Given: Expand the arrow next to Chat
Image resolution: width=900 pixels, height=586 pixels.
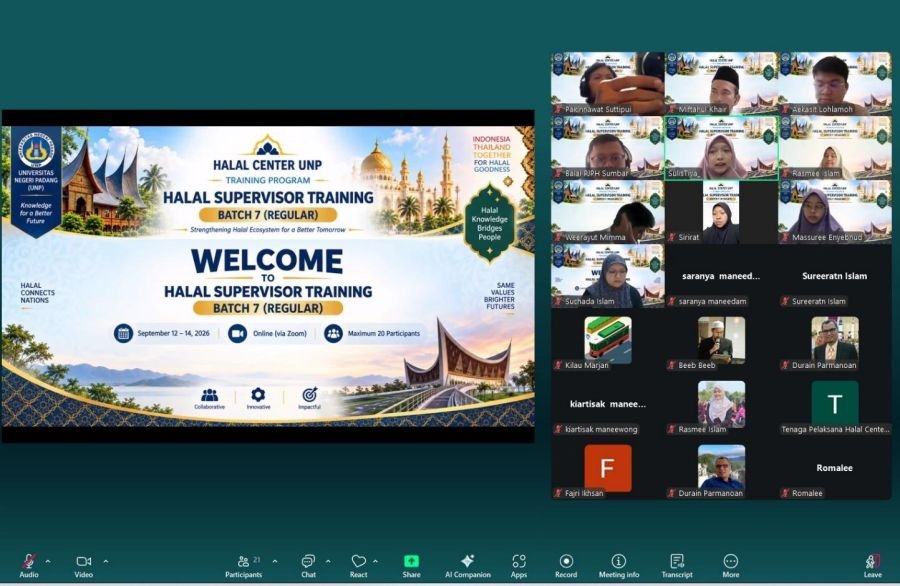Looking at the screenshot, I should [x=328, y=561].
